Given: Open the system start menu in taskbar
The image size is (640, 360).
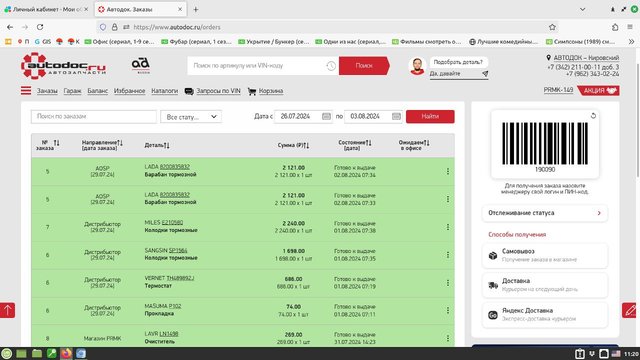Looking at the screenshot, I should 7,353.
